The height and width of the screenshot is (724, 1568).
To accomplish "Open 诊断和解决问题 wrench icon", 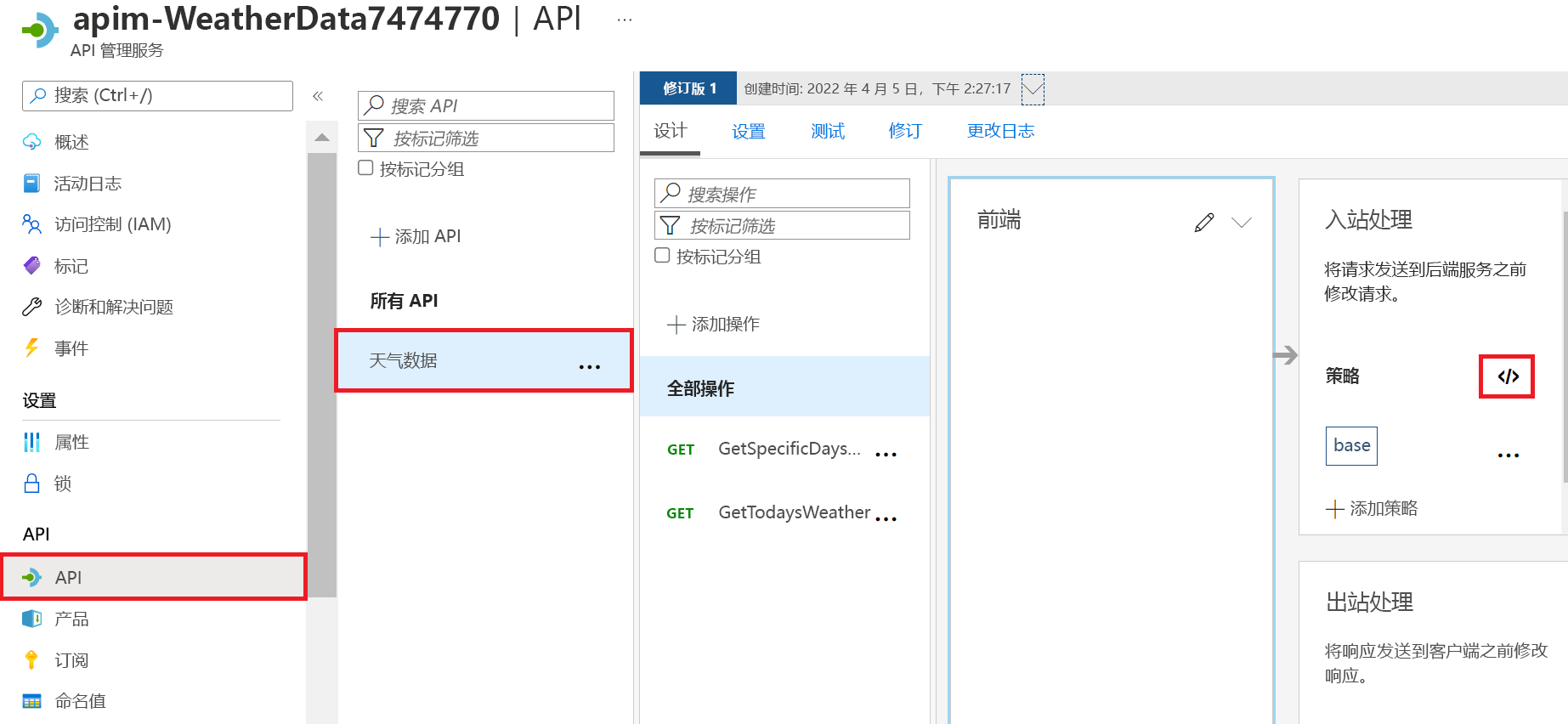I will pyautogui.click(x=31, y=307).
